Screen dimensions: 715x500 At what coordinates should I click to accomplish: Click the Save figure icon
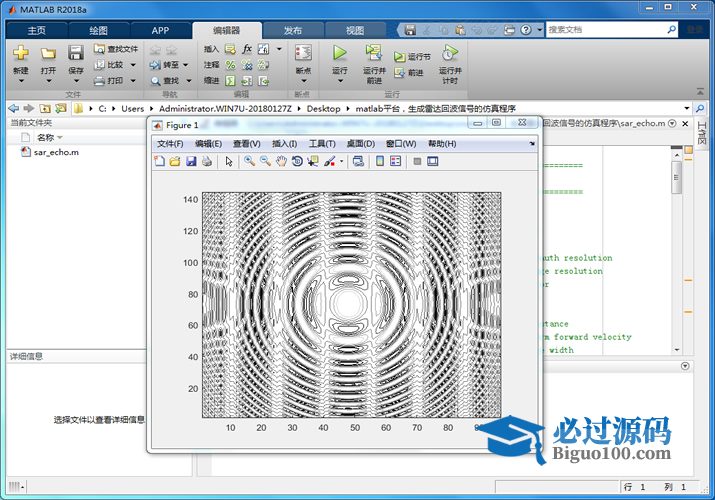(191, 161)
